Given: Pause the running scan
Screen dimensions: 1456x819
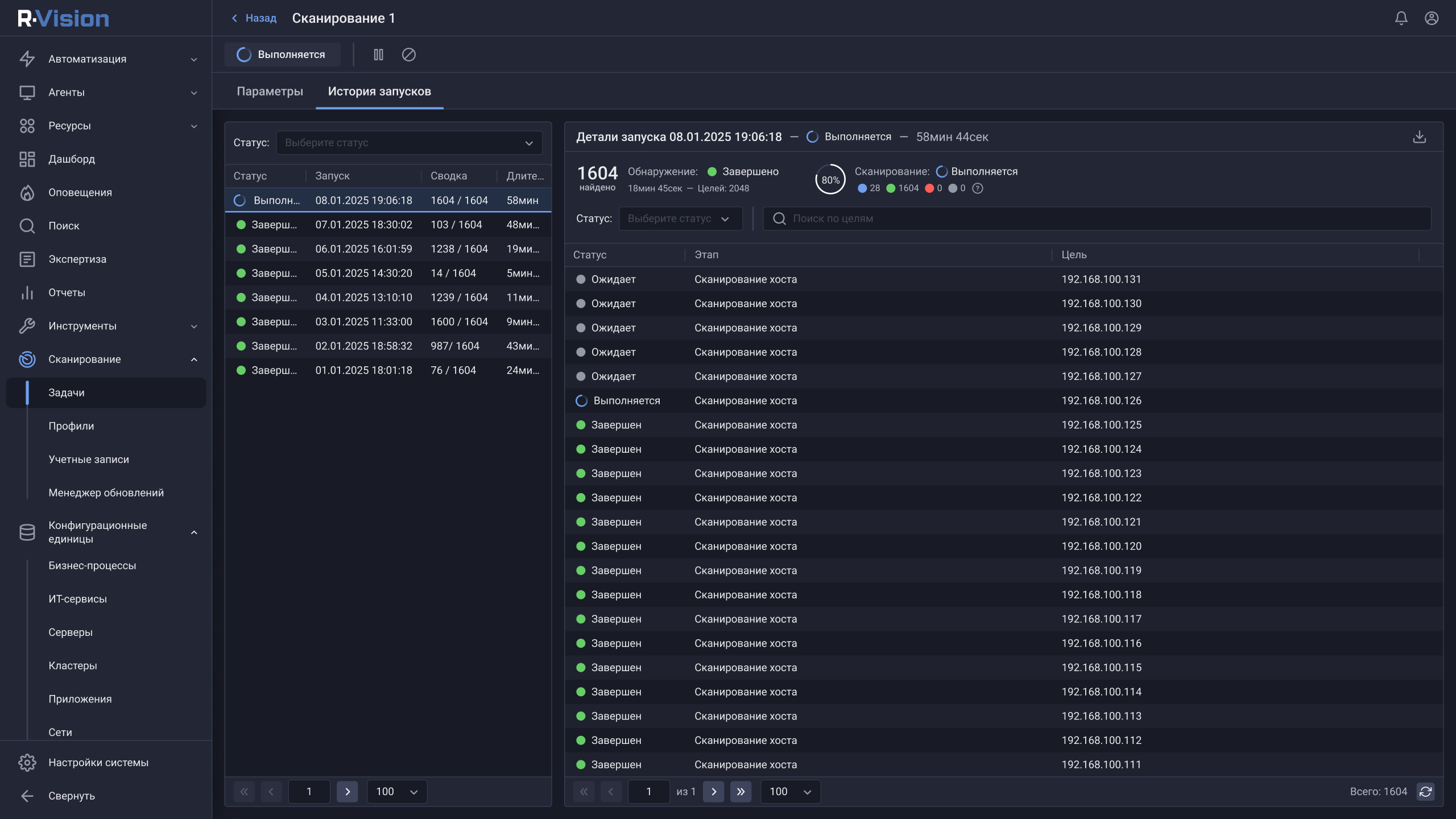Looking at the screenshot, I should [378, 55].
